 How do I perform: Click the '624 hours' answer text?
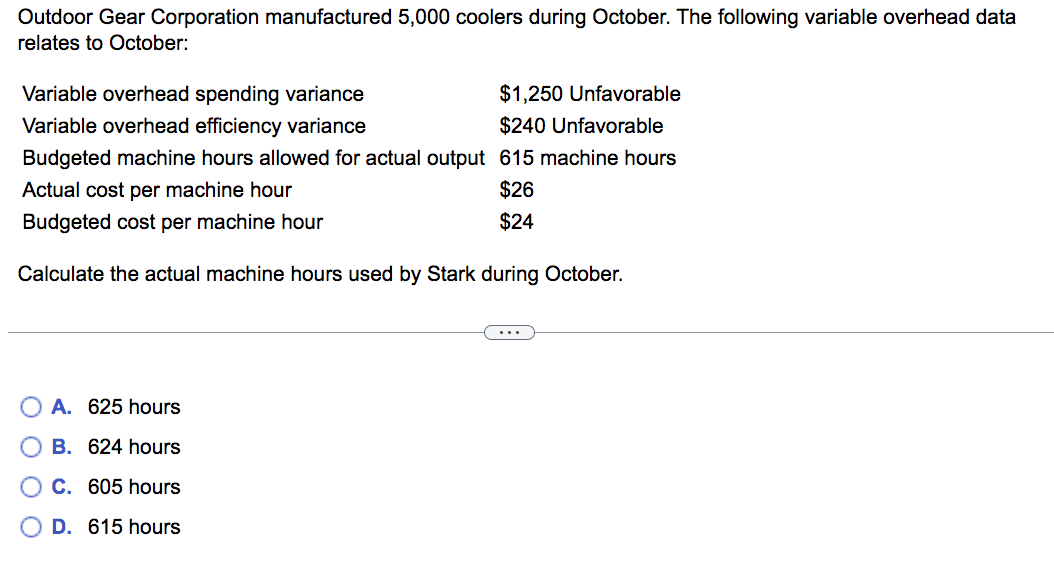134,447
